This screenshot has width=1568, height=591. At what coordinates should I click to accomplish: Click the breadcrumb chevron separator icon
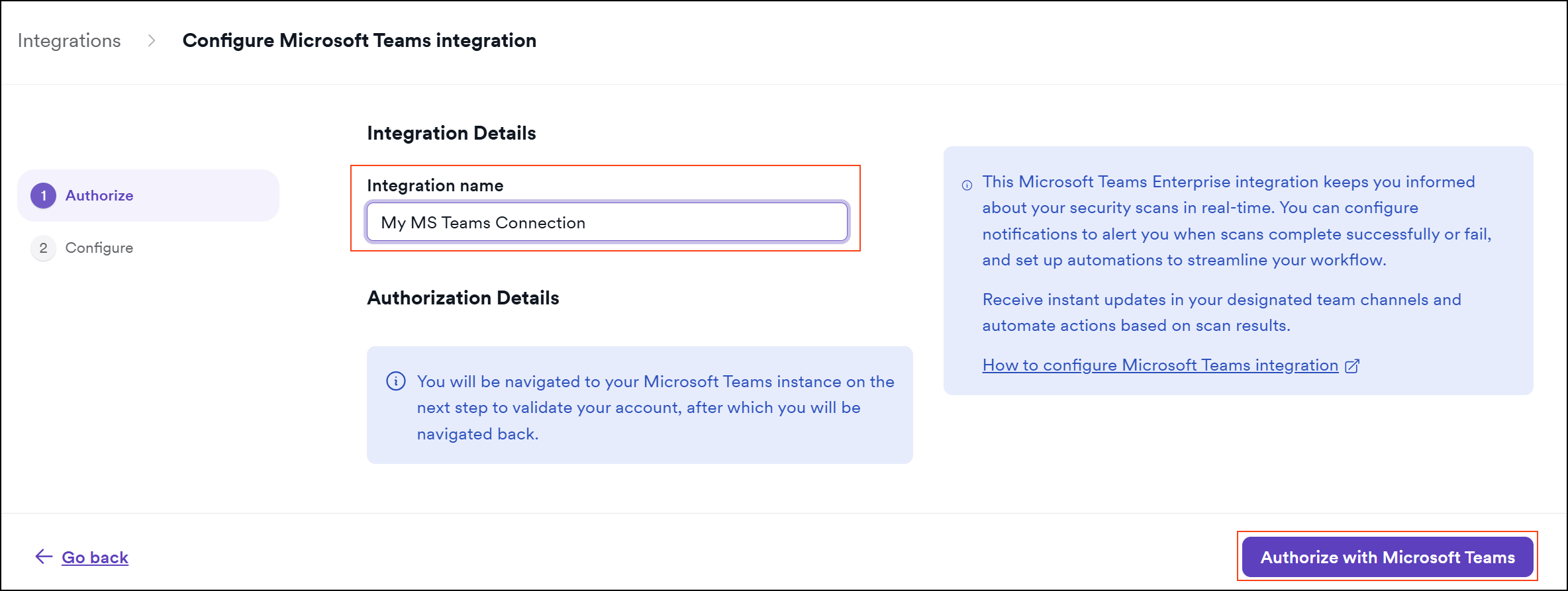(152, 41)
